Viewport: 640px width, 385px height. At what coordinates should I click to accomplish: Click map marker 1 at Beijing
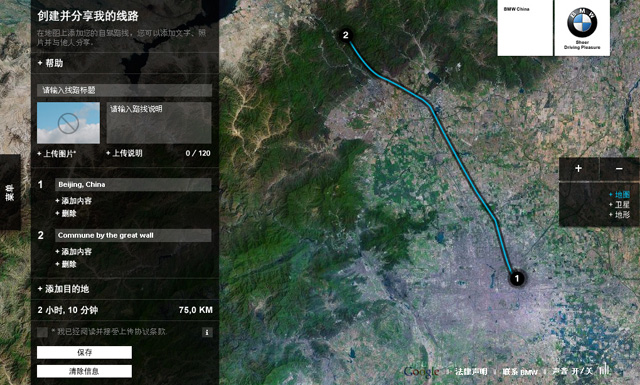click(517, 278)
